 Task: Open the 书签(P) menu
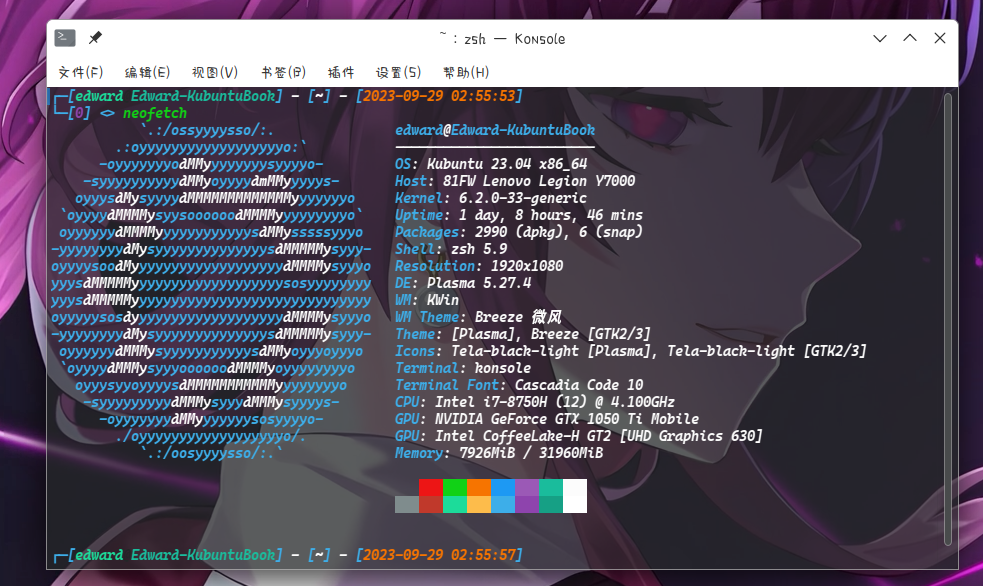coord(282,71)
